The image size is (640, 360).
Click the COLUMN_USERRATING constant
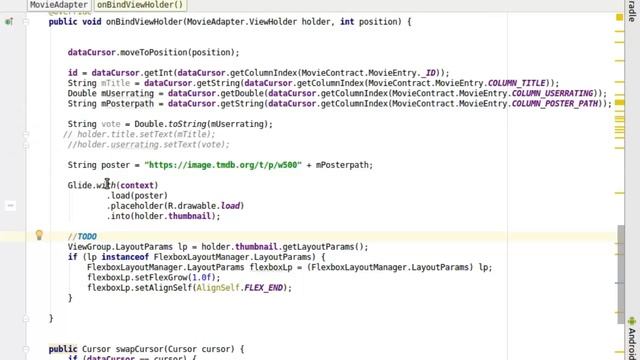click(x=553, y=93)
